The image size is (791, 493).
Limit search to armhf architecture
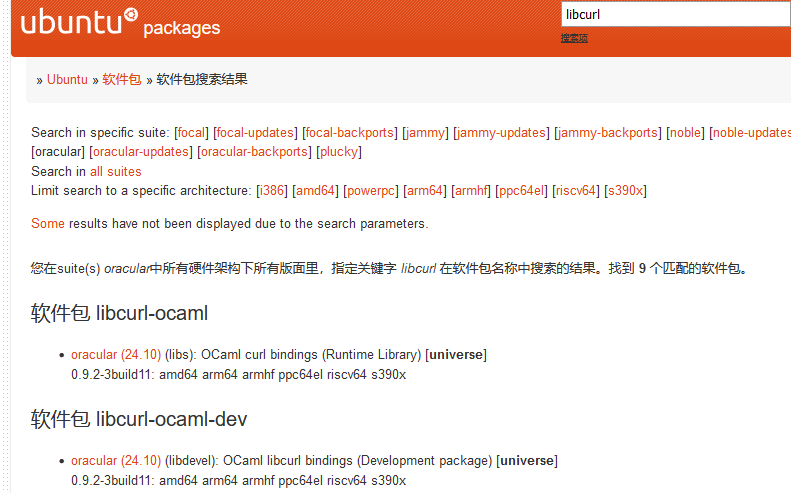pos(471,191)
